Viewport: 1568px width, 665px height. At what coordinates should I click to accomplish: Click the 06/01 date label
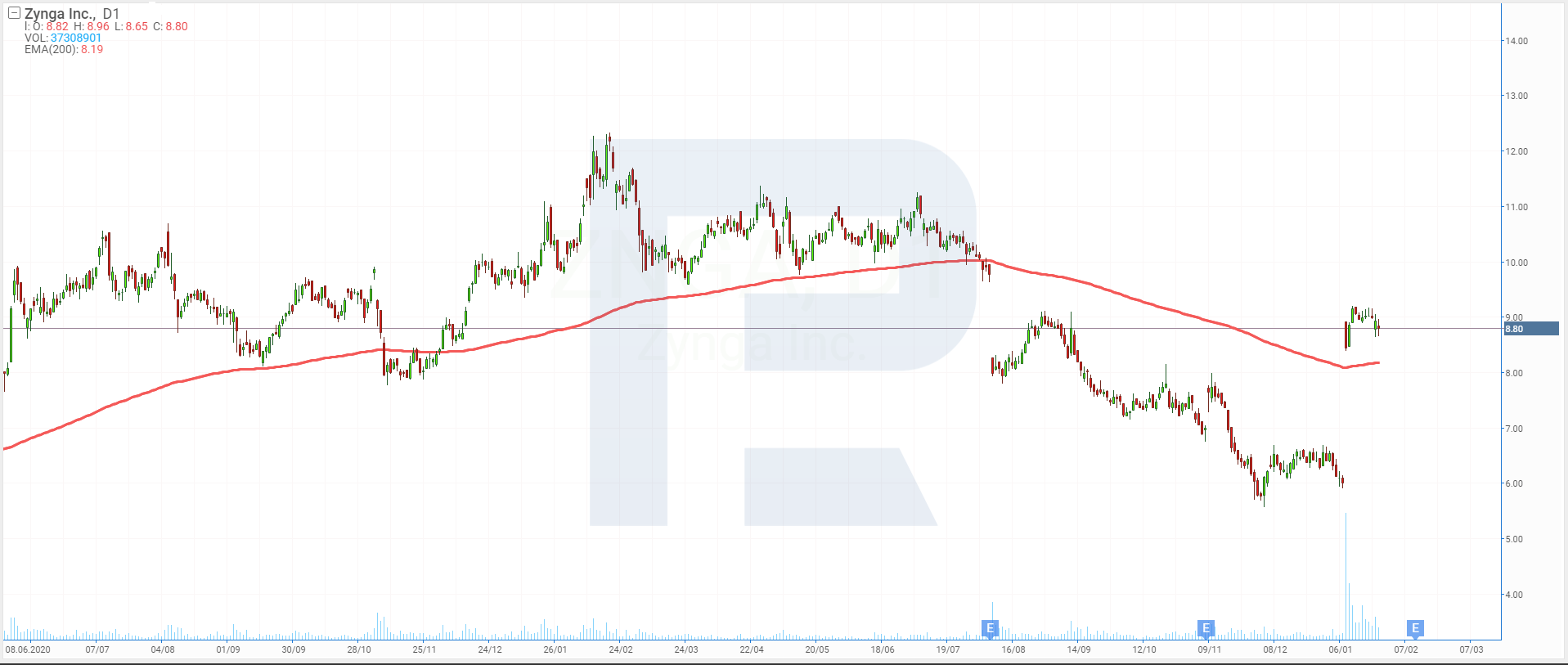1341,649
